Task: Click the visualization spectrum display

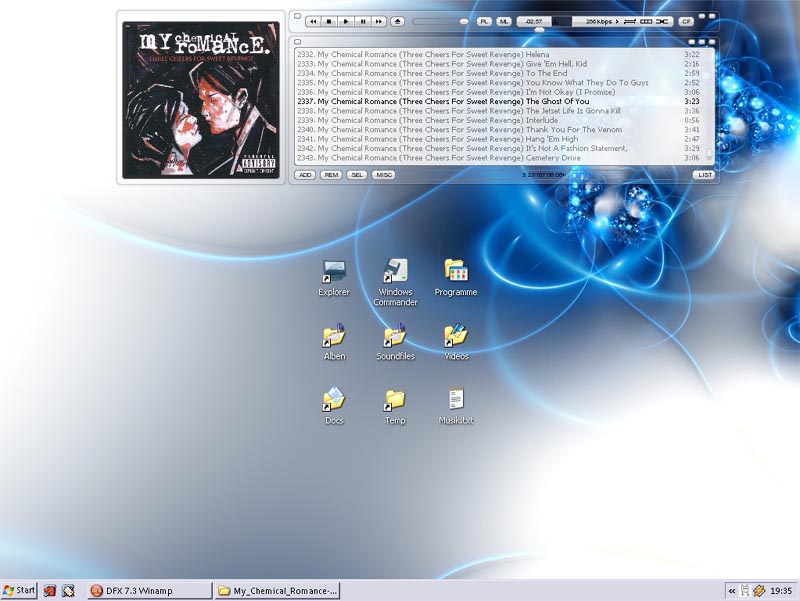Action: [x=562, y=21]
